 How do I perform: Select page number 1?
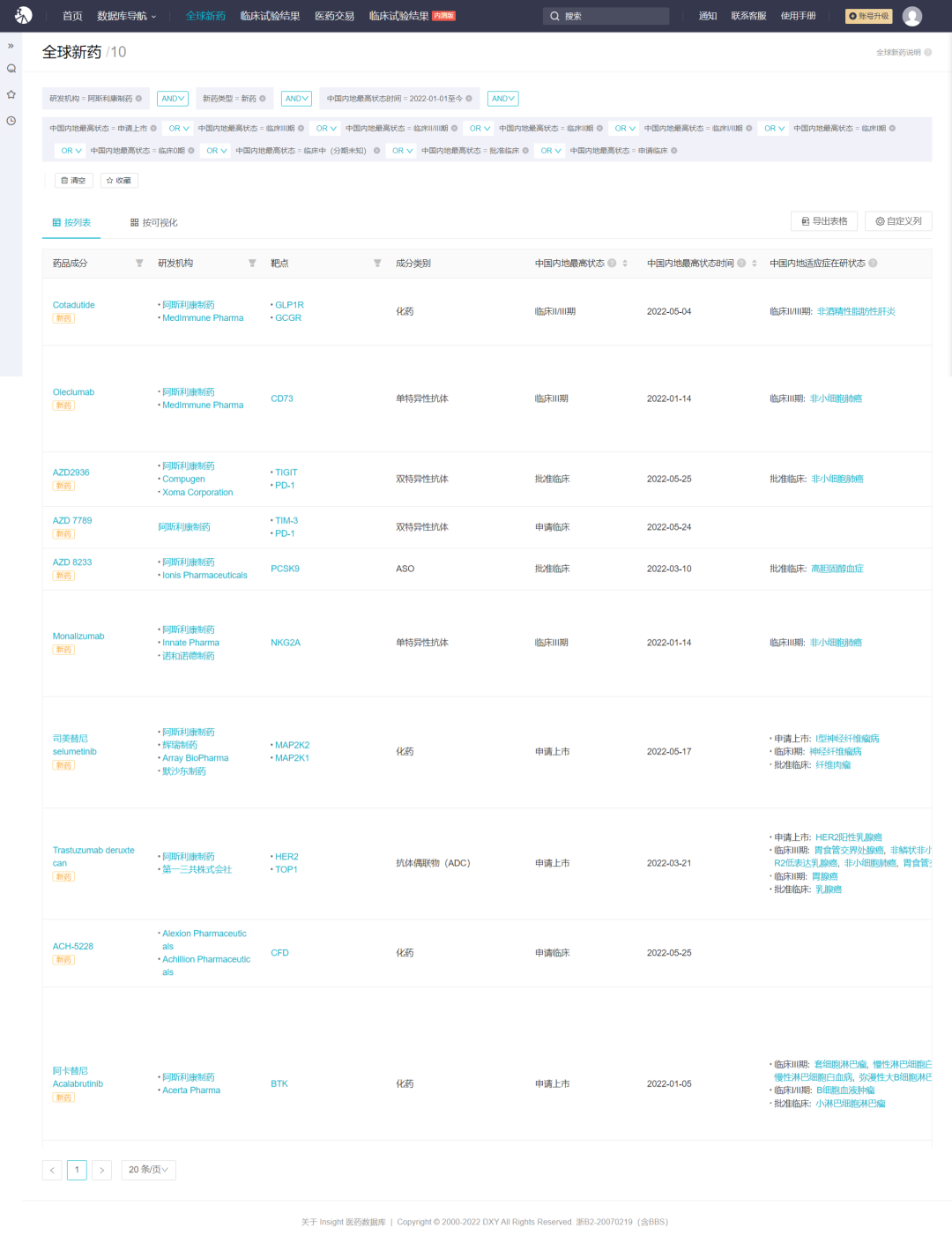click(x=77, y=1170)
